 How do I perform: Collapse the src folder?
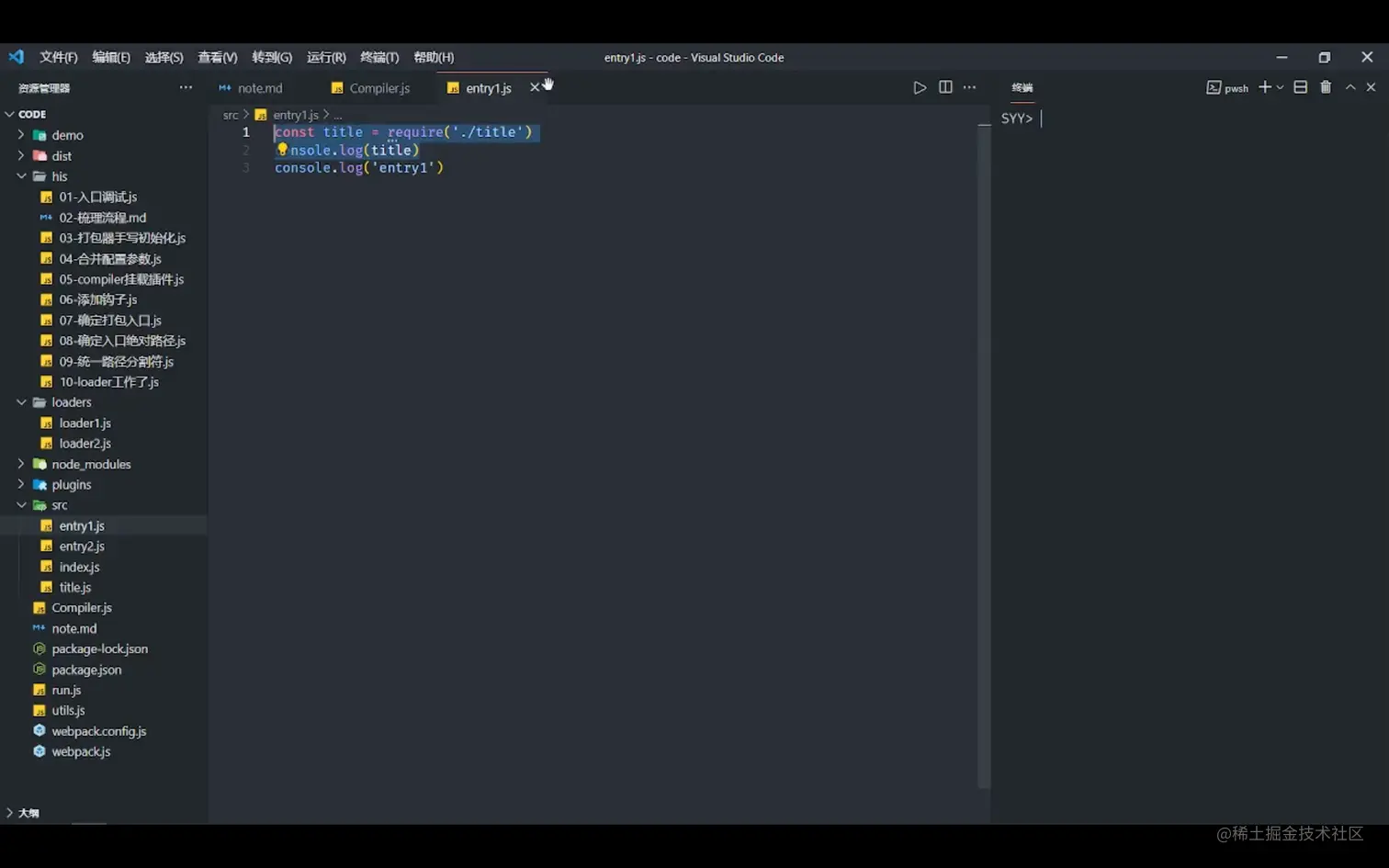[21, 505]
